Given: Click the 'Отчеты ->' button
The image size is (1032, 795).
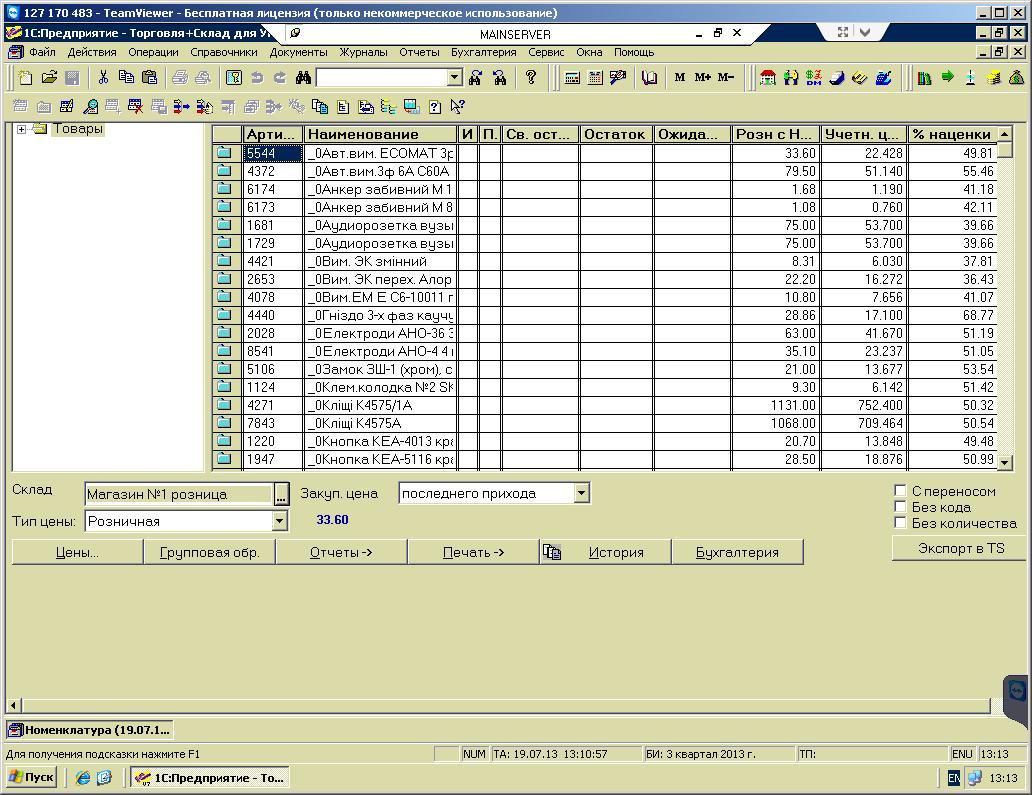Looking at the screenshot, I should 342,552.
